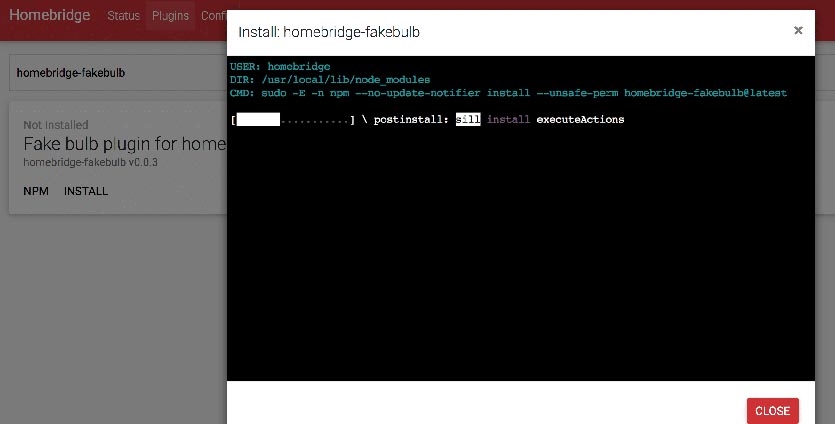The image size is (835, 424).
Task: Open the Status tab
Action: 123,16
